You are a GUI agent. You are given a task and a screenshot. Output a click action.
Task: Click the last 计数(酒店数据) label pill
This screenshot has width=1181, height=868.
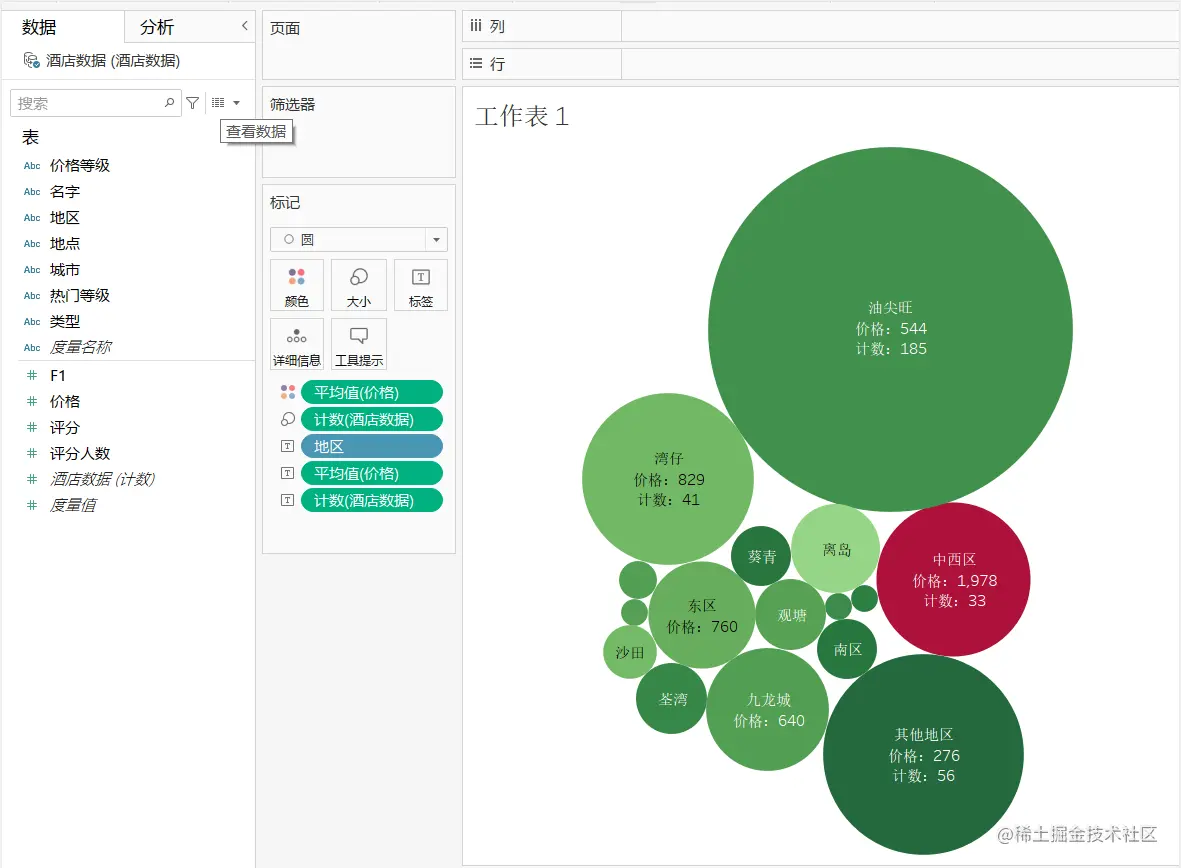(x=371, y=500)
